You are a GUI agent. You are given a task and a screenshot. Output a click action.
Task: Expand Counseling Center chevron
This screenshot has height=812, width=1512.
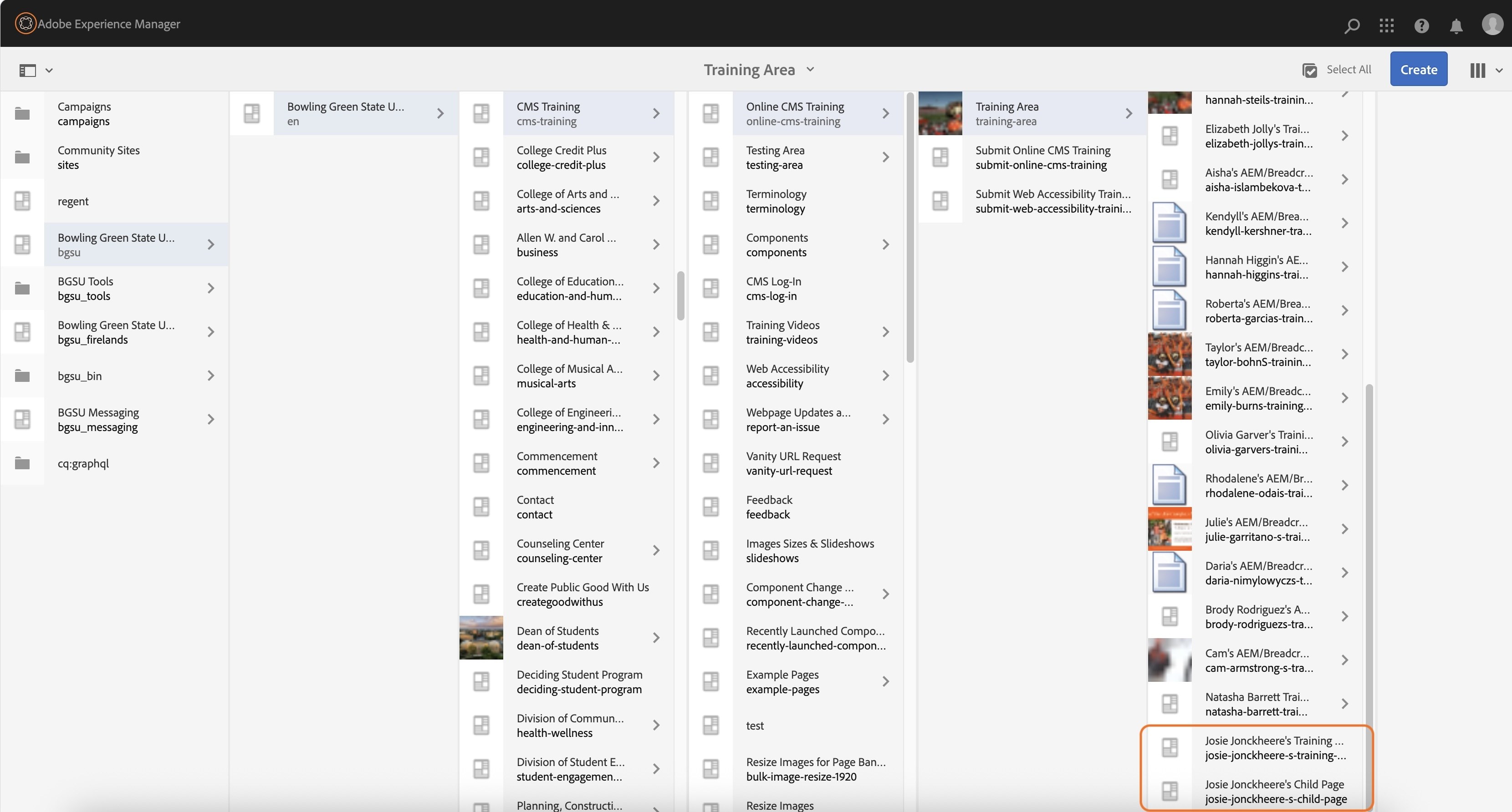point(656,550)
